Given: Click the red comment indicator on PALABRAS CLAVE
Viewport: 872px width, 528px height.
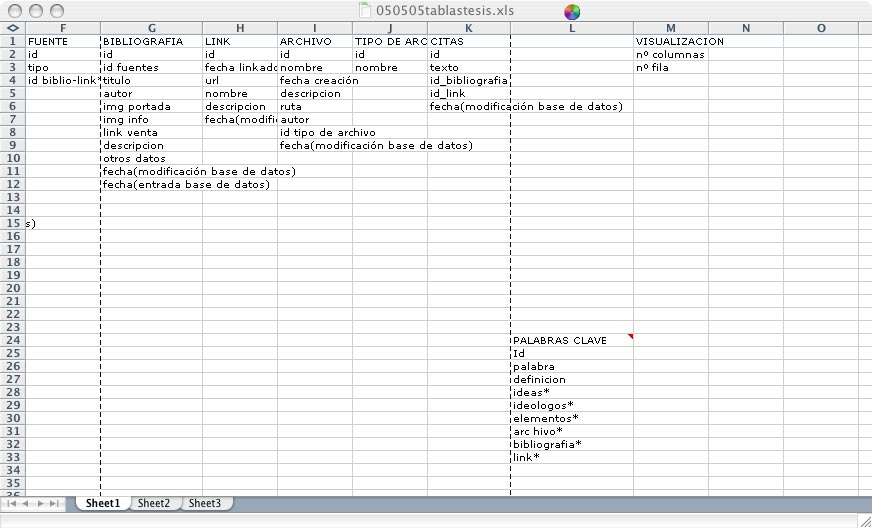Looking at the screenshot, I should click(630, 338).
